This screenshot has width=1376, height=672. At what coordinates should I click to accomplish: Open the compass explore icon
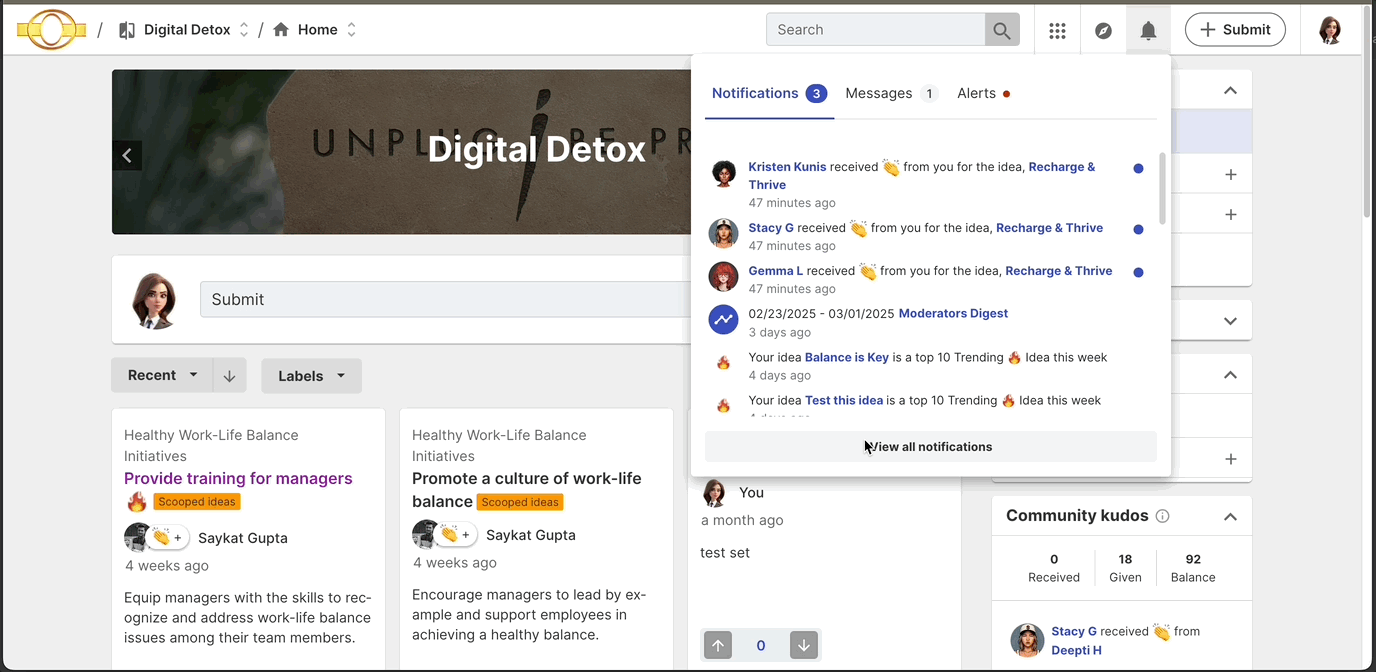point(1103,30)
